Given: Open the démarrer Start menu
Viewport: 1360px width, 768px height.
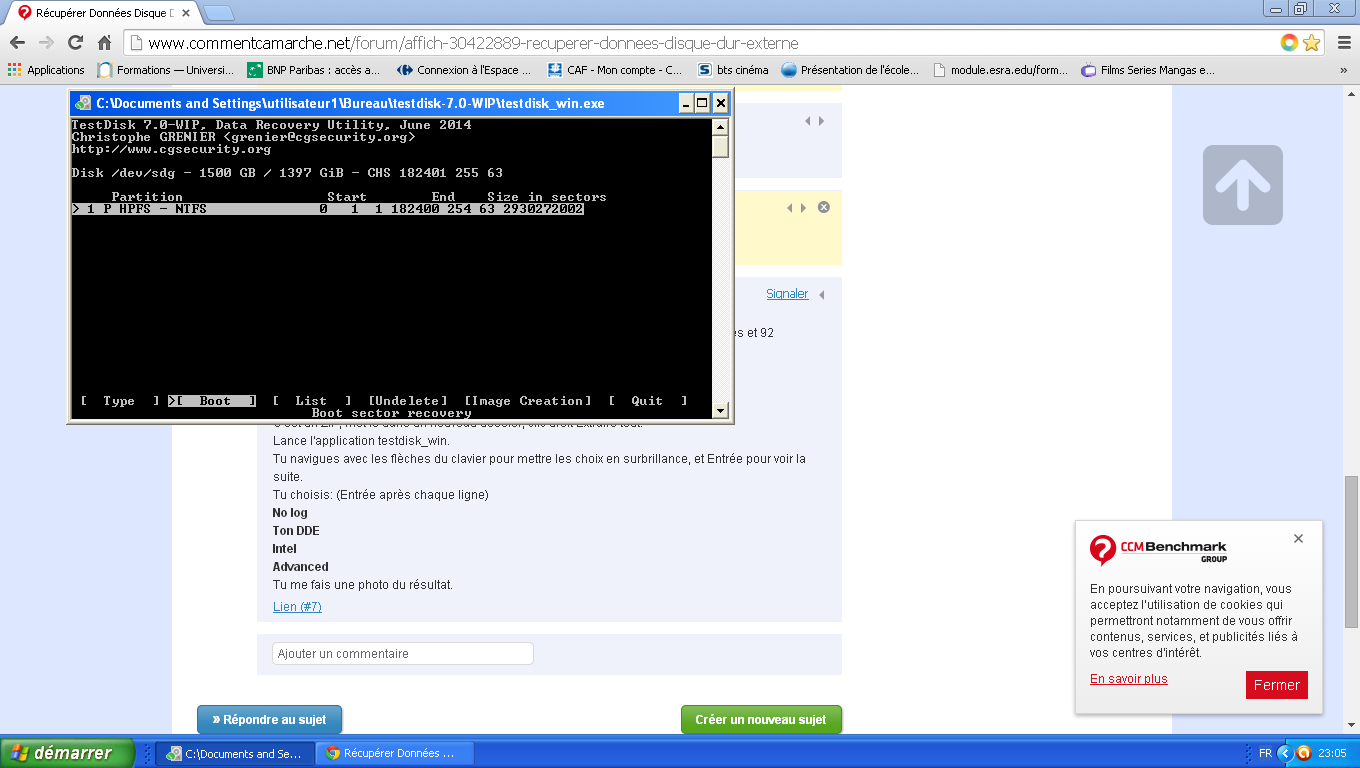Looking at the screenshot, I should tap(67, 753).
